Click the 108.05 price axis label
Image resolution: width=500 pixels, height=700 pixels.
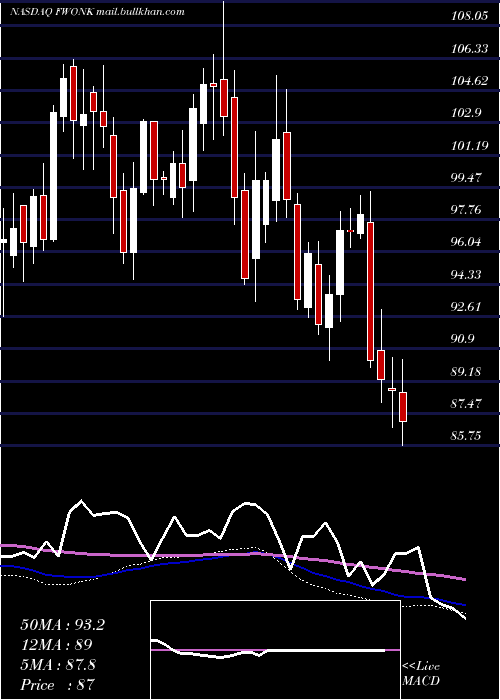click(470, 17)
